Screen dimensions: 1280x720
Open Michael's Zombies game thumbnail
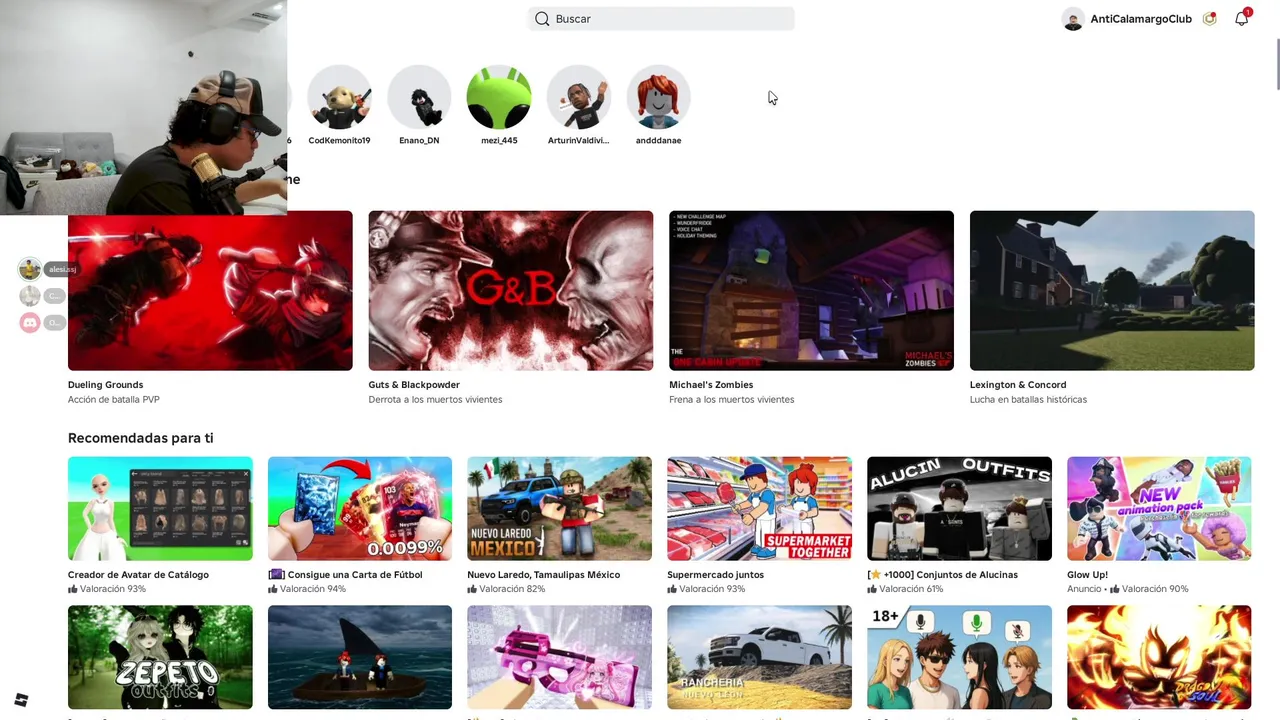[811, 290]
